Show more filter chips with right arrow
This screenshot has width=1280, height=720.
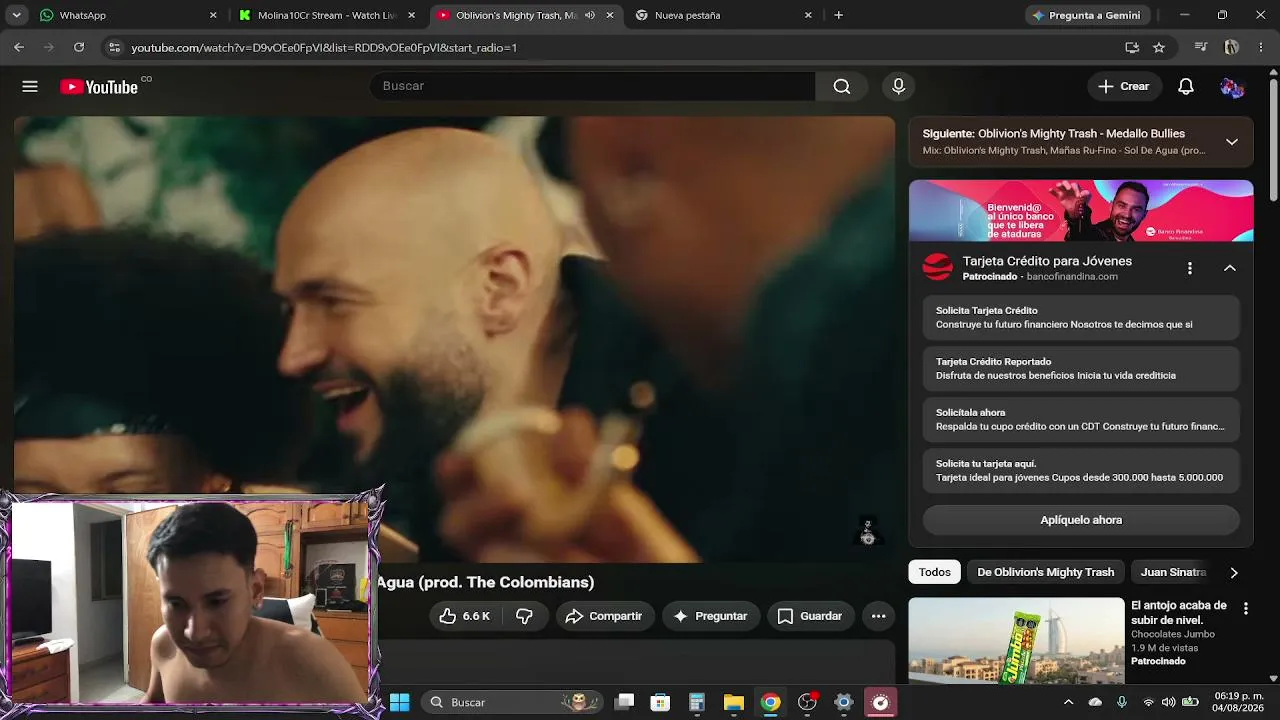pyautogui.click(x=1234, y=573)
